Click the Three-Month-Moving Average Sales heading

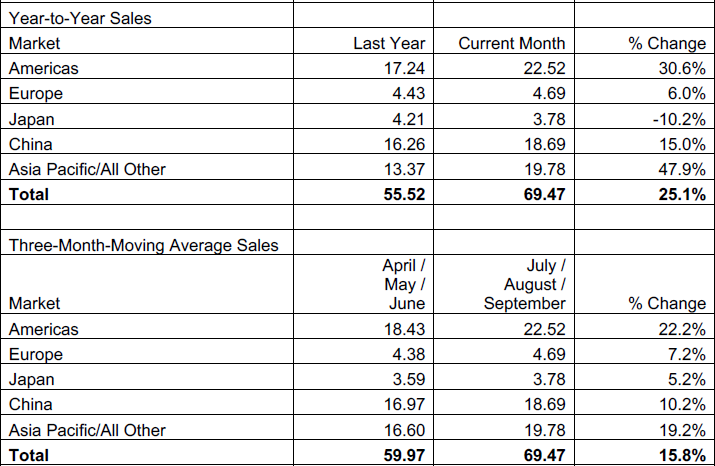(x=143, y=244)
